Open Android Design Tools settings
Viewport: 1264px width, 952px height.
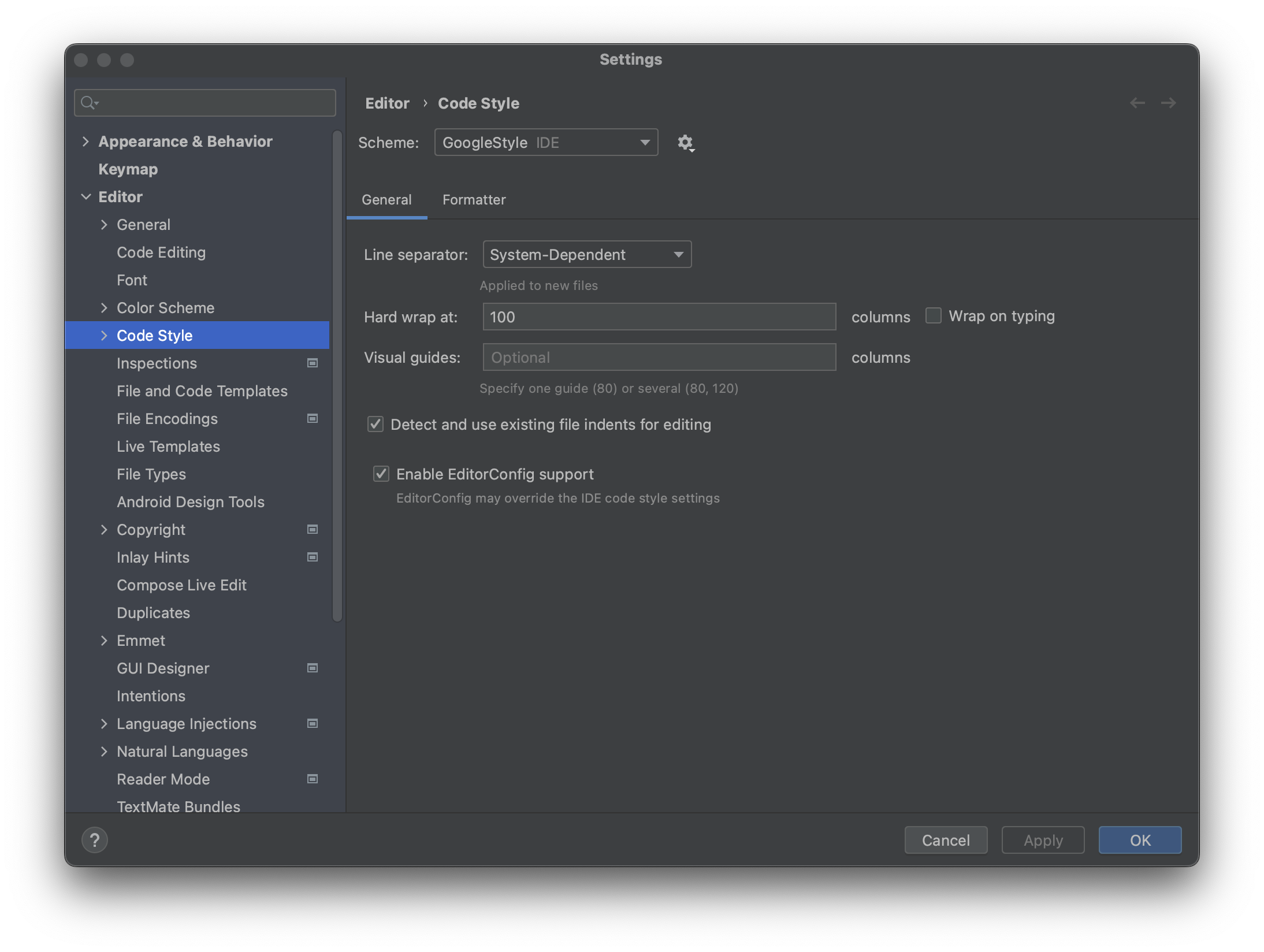[x=190, y=501]
